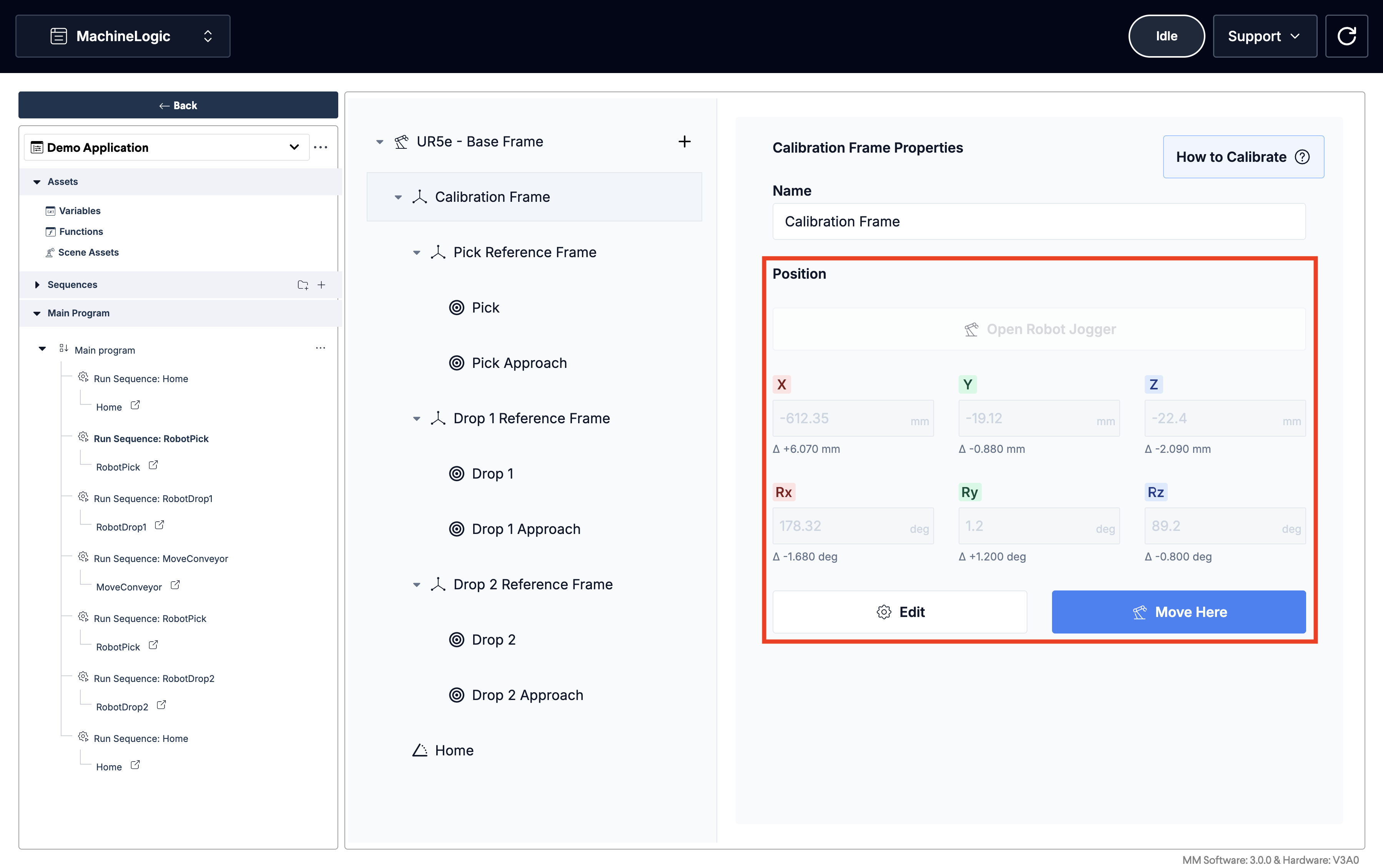Add a new sequence with plus icon
Screen dimensions: 1383x868
tap(321, 285)
